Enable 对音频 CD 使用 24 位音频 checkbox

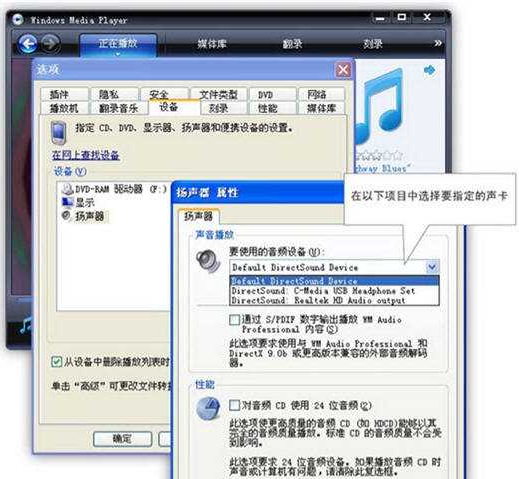(x=234, y=405)
